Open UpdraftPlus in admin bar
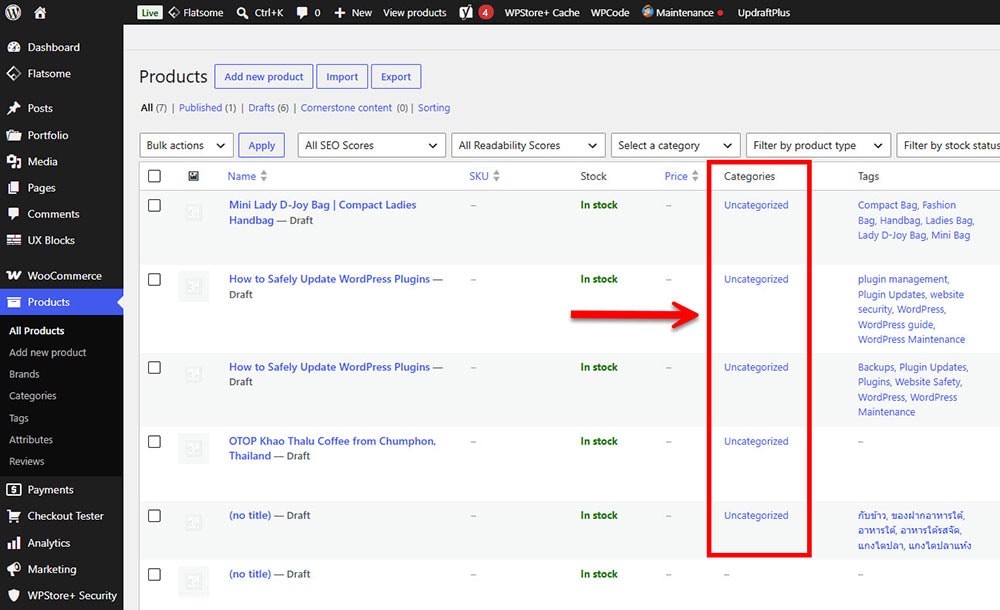 click(763, 12)
